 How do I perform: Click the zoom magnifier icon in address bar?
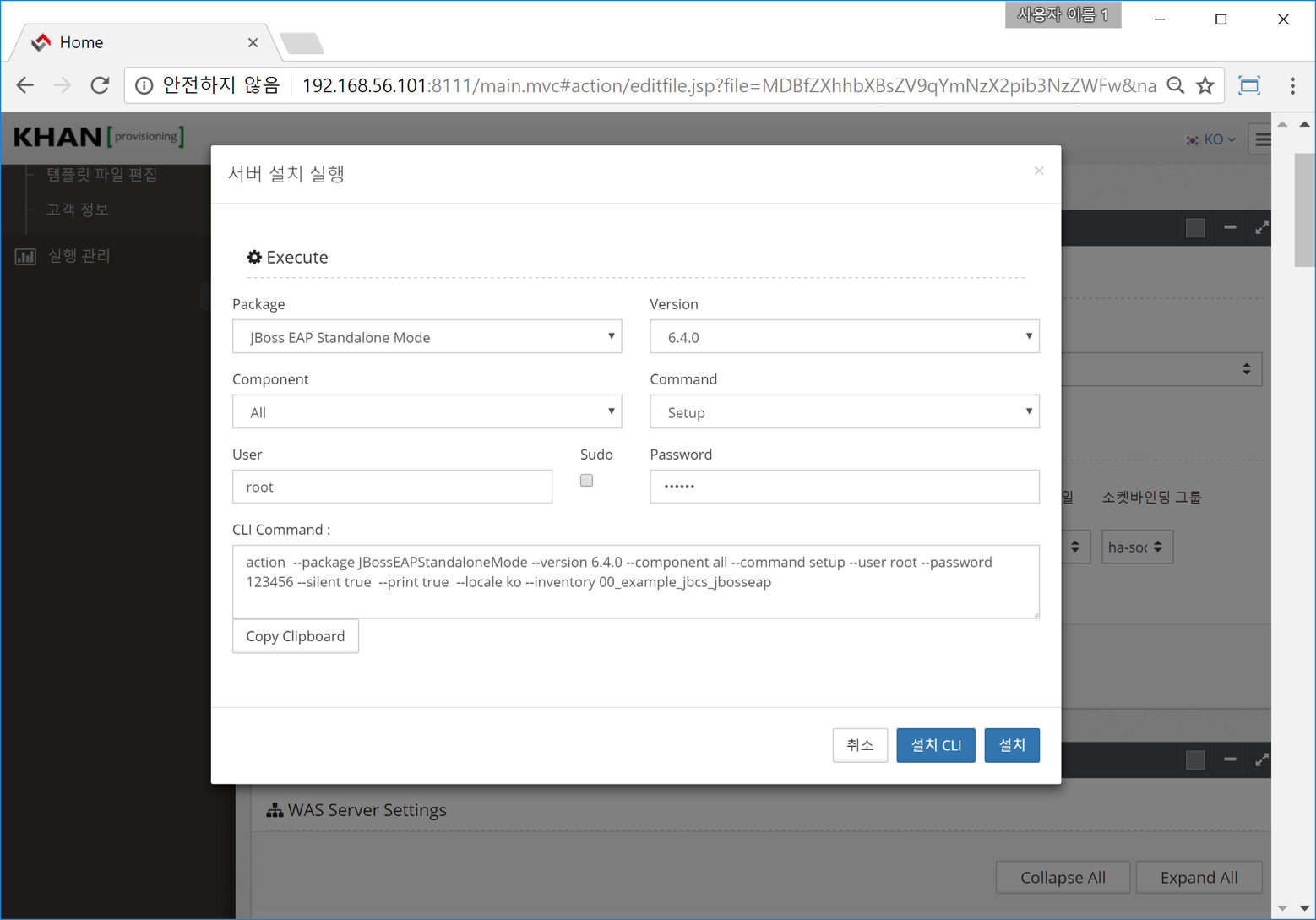(x=1175, y=85)
